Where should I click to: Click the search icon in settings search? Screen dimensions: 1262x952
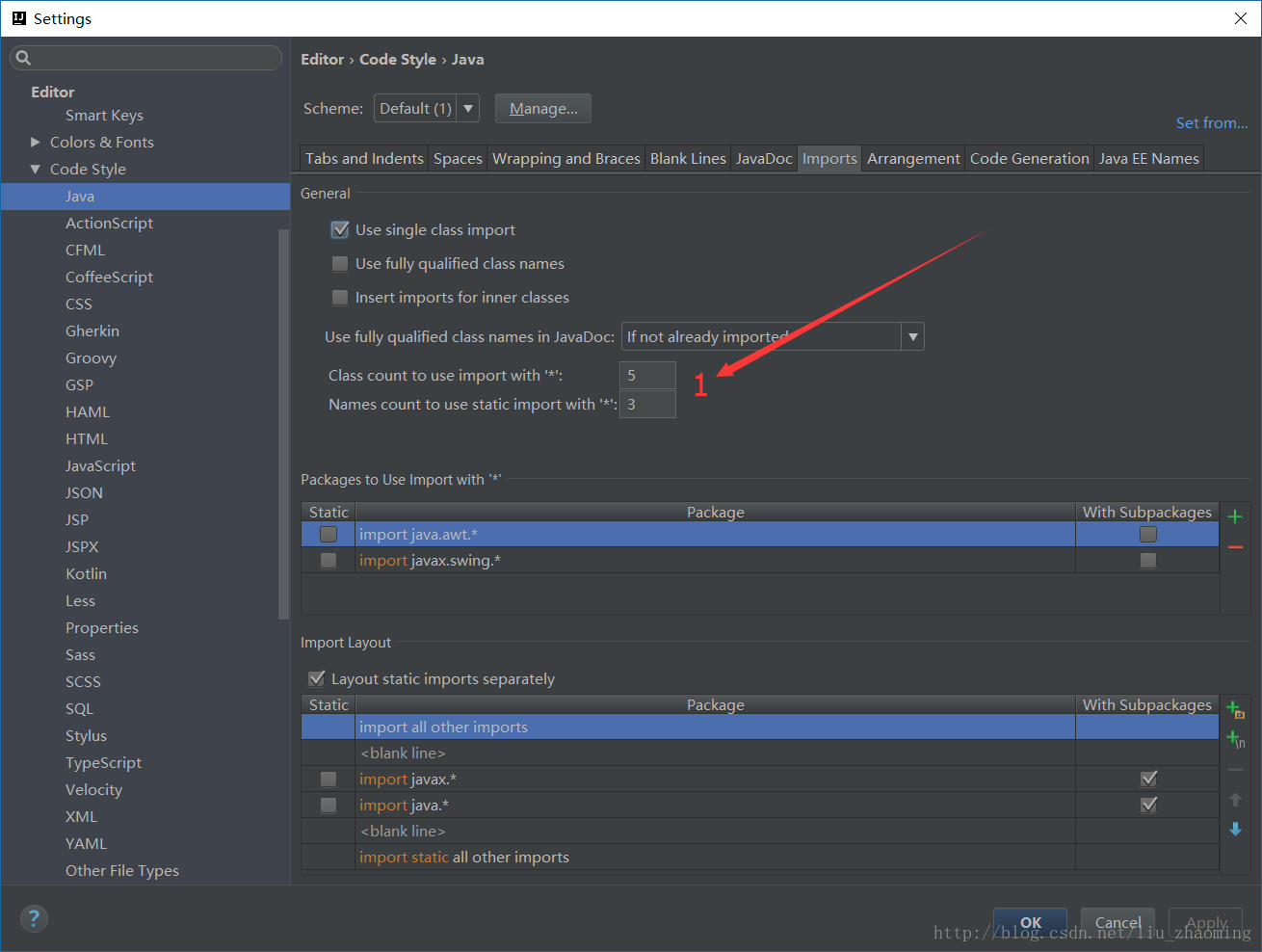pos(24,58)
